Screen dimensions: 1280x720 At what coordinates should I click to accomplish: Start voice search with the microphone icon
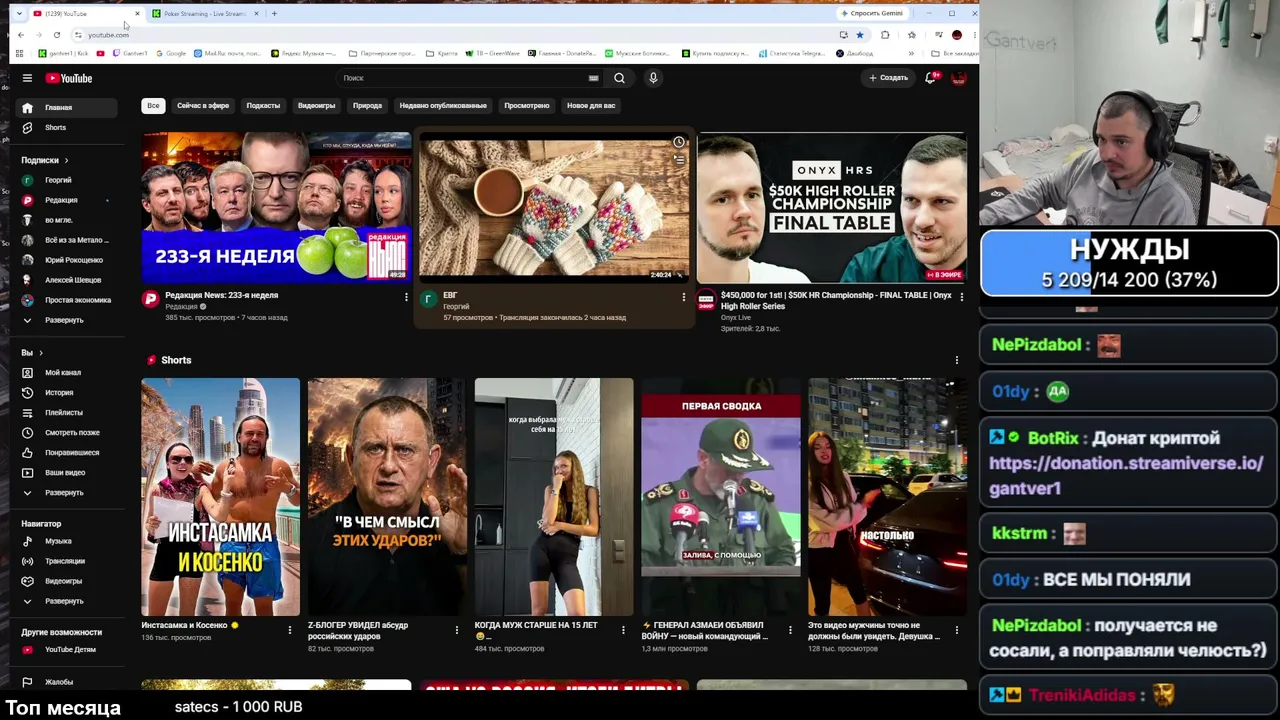point(653,78)
